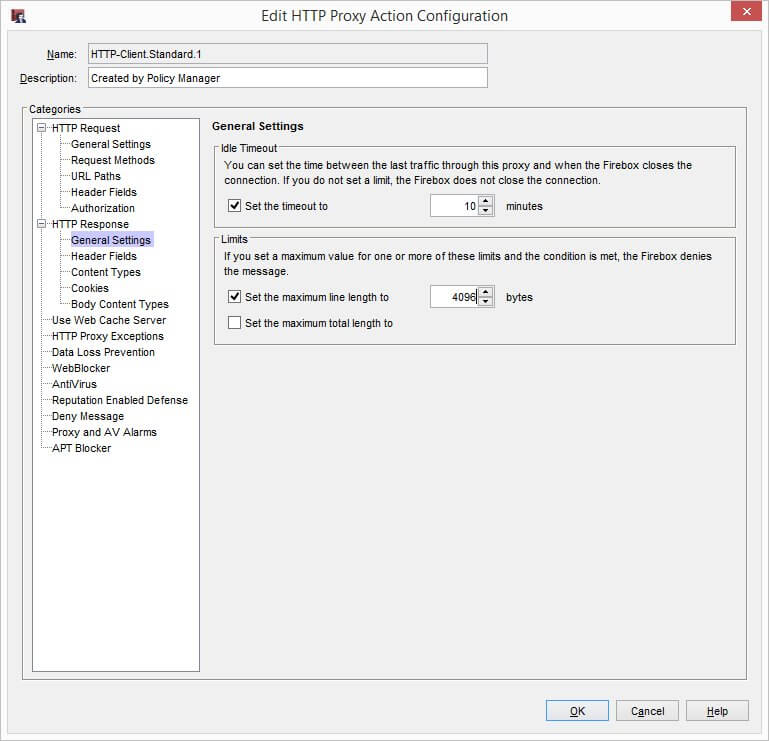This screenshot has height=741, width=769.
Task: Click the 'minutes' unit label
Action: click(524, 206)
